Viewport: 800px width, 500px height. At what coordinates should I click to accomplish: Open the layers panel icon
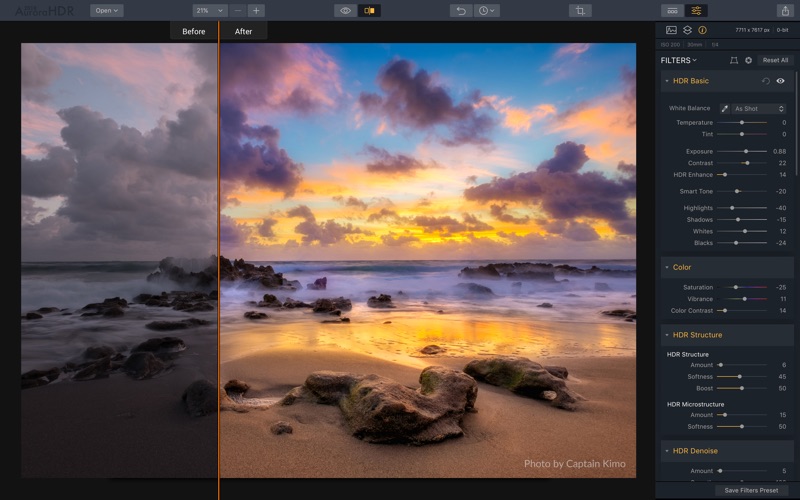point(687,31)
